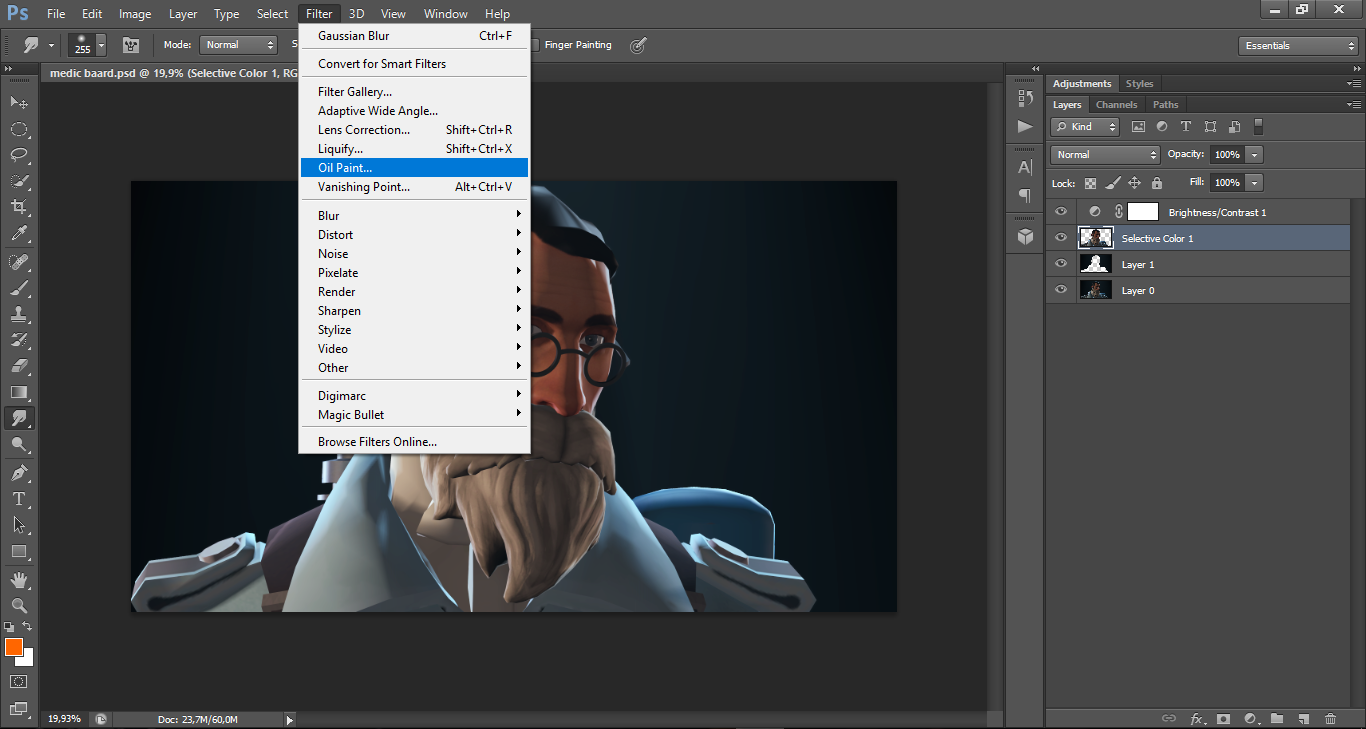Choose Oil Paint from Filter menu
The image size is (1366, 729).
pos(414,167)
